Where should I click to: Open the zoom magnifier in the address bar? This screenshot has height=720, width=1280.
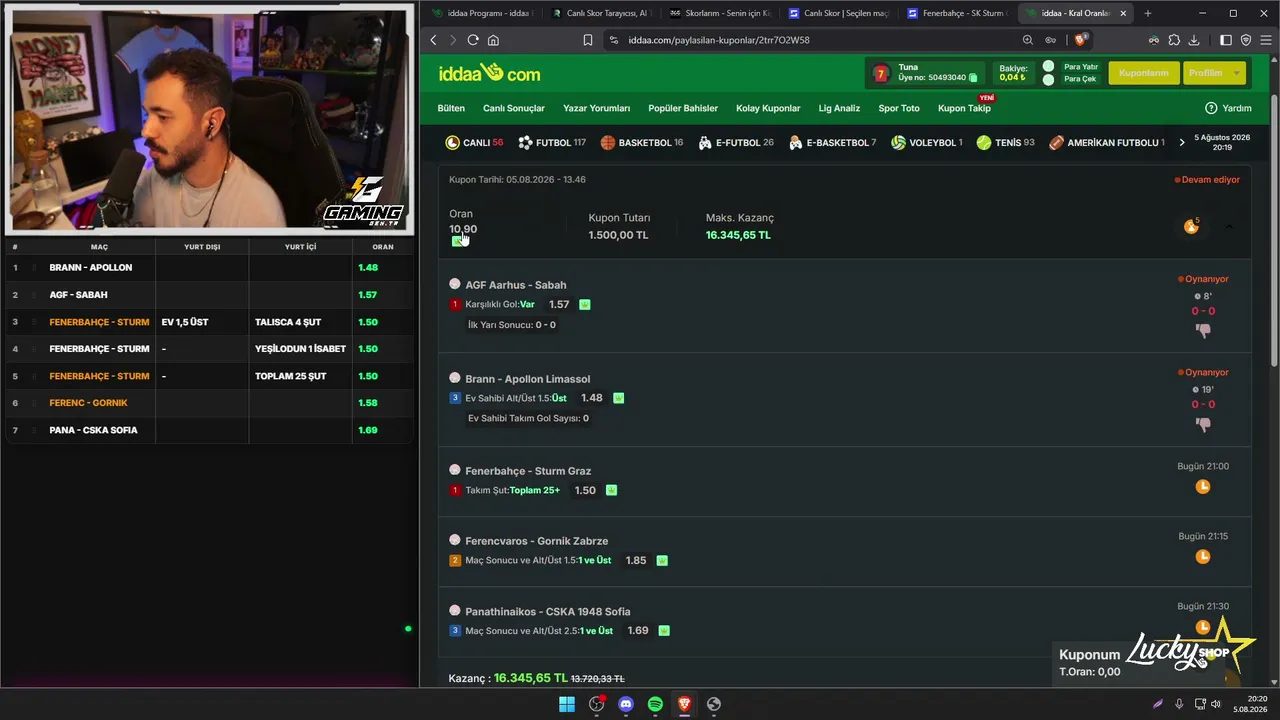1028,40
